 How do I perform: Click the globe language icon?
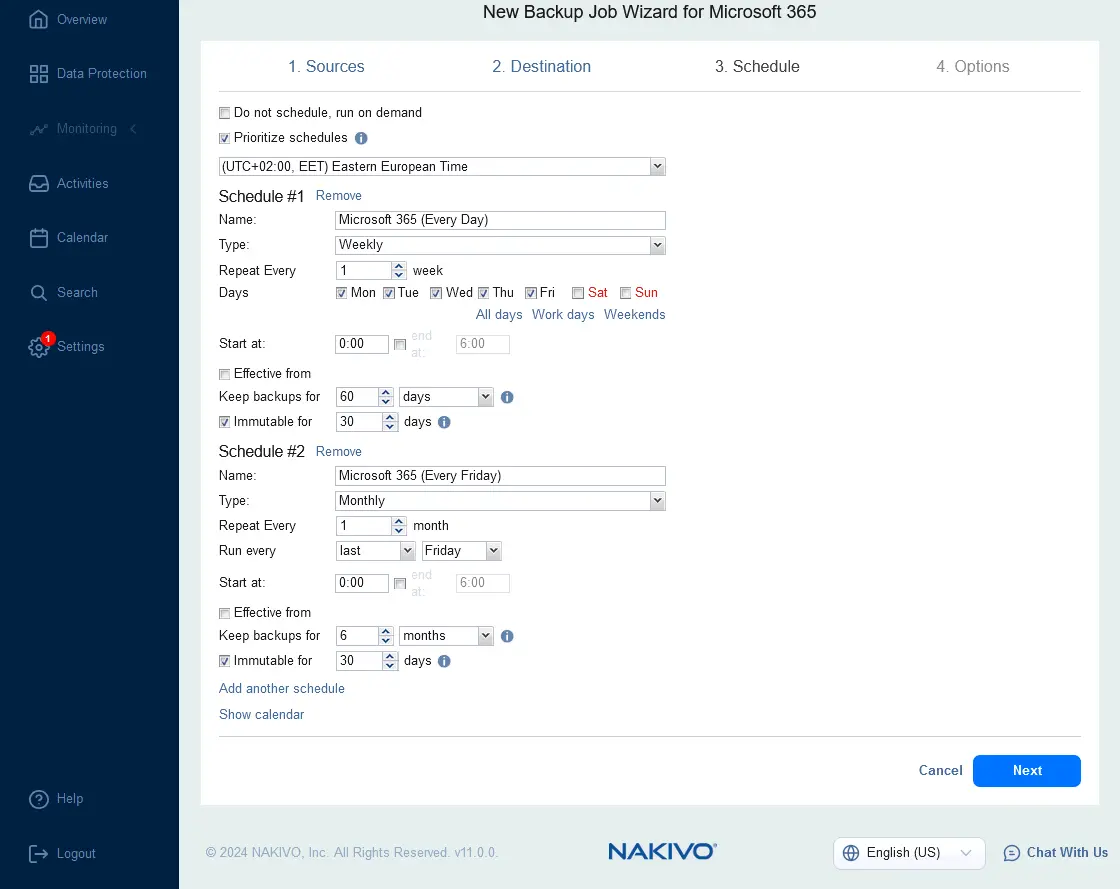click(851, 853)
